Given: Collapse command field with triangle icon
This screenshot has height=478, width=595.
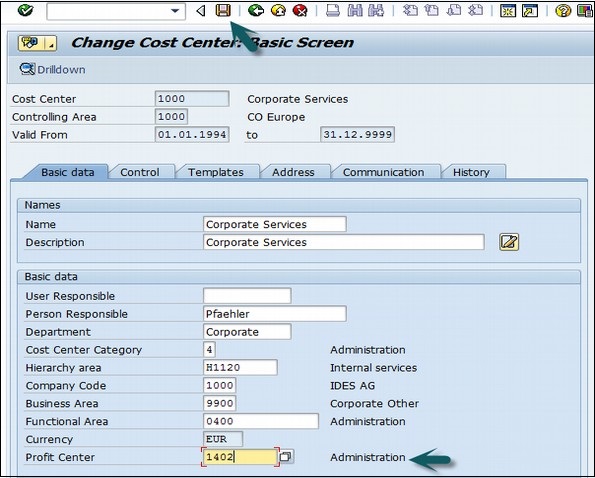Looking at the screenshot, I should 201,11.
